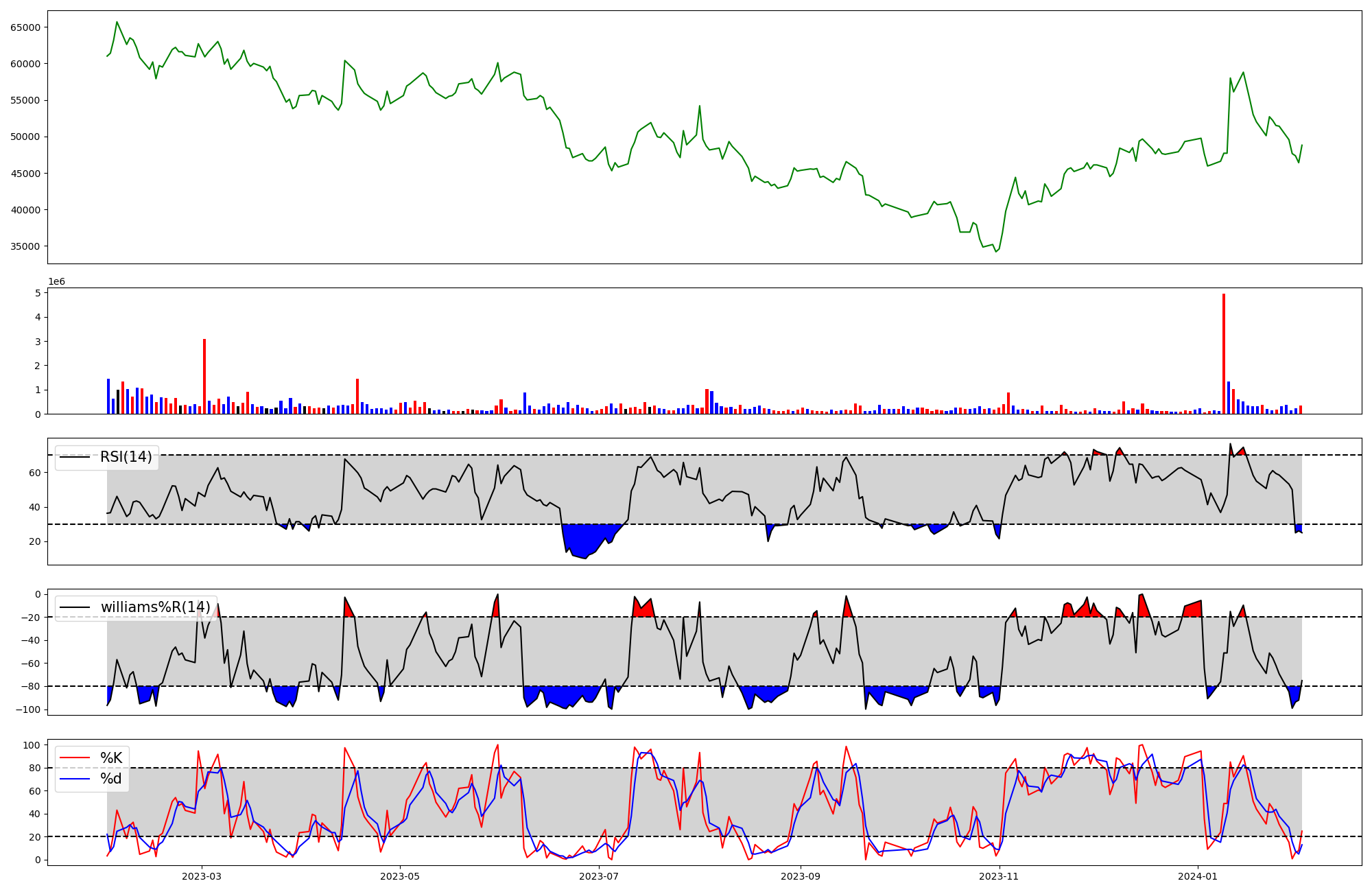Click the 2023-11 x-axis date label
The height and width of the screenshot is (892, 1372).
point(999,876)
